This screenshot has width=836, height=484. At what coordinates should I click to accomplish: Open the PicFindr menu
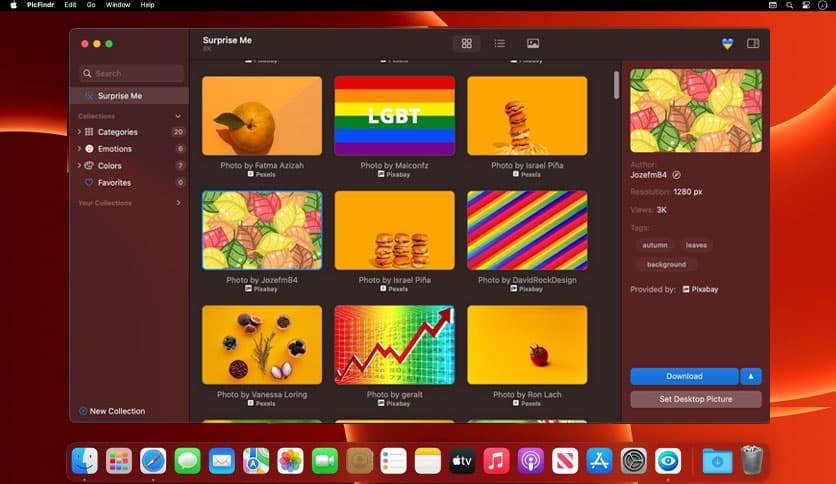[x=41, y=5]
